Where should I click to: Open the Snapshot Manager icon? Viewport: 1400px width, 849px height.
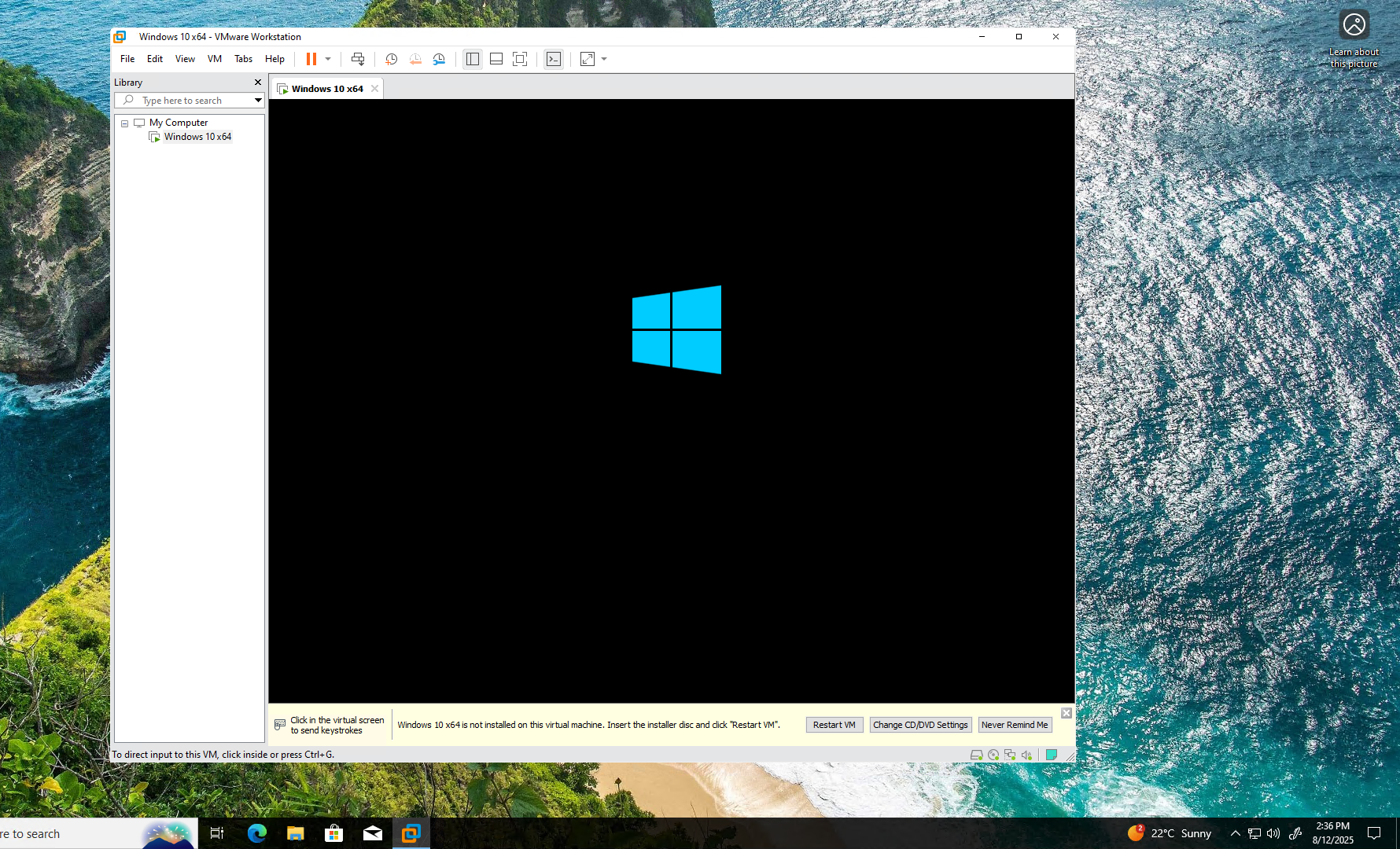pyautogui.click(x=439, y=59)
